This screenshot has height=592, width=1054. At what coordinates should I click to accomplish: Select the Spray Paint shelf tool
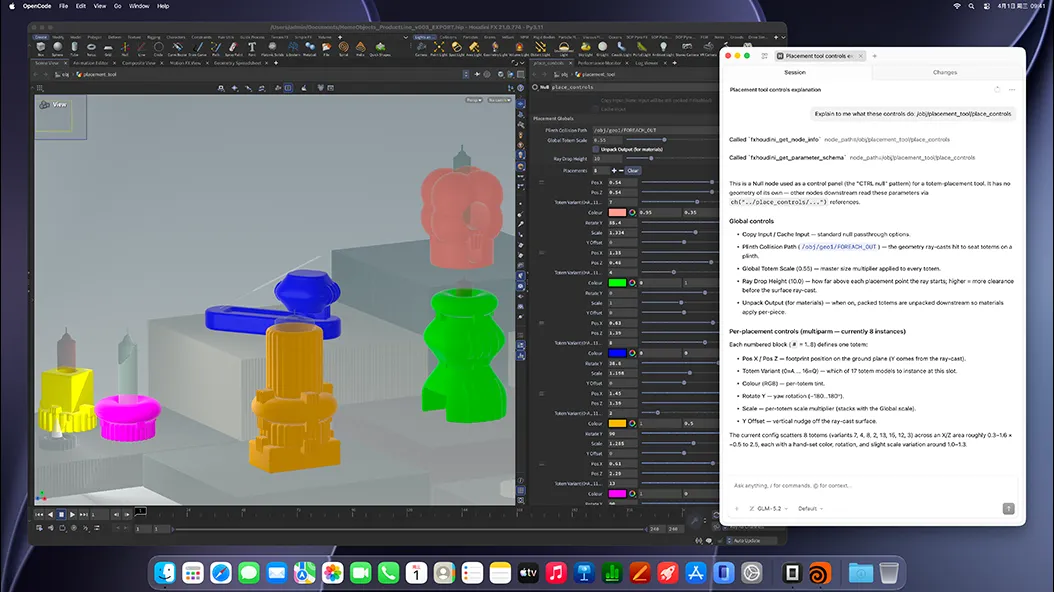pos(233,50)
